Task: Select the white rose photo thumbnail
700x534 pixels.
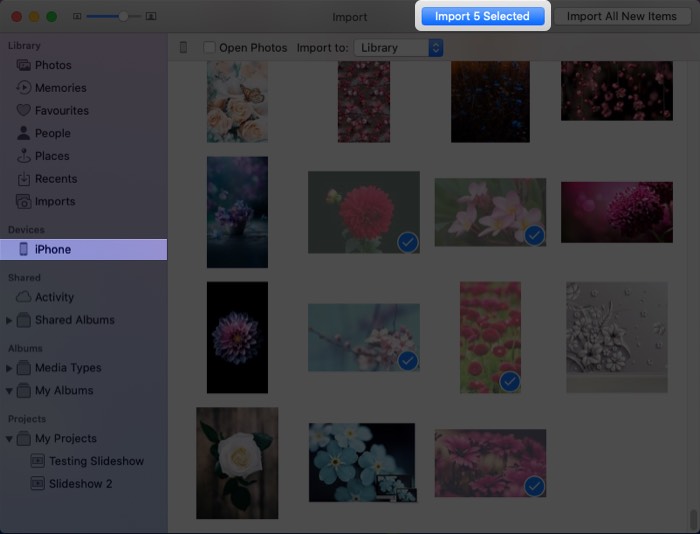Action: tap(237, 462)
